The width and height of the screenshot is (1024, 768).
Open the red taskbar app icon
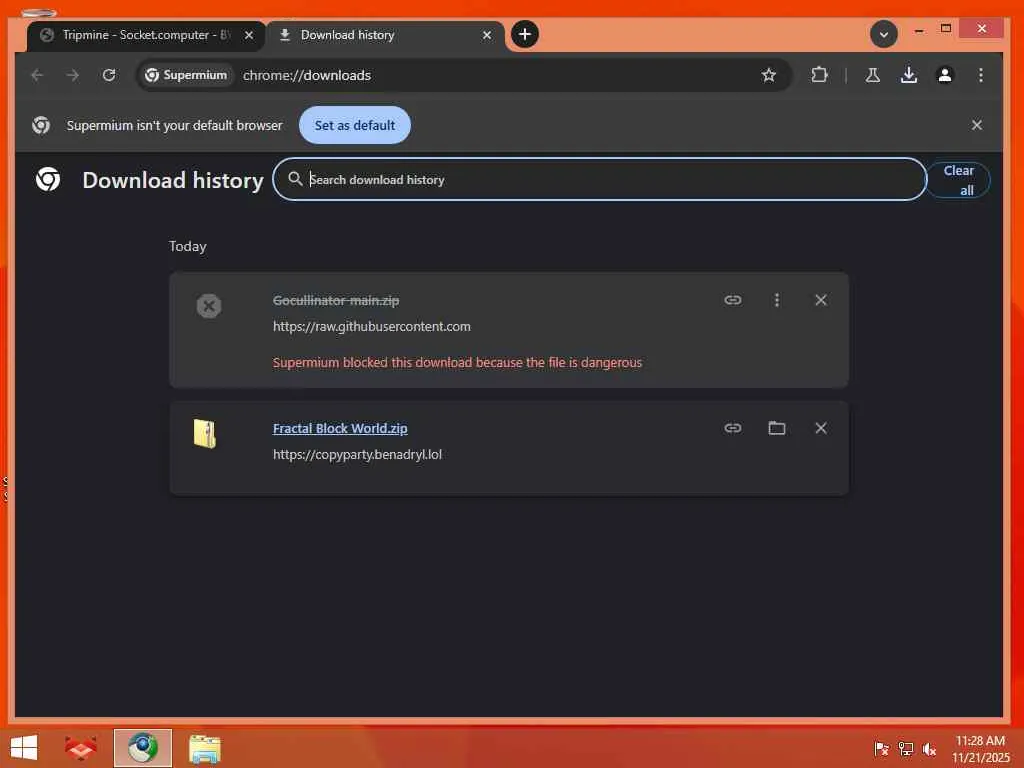click(x=80, y=748)
